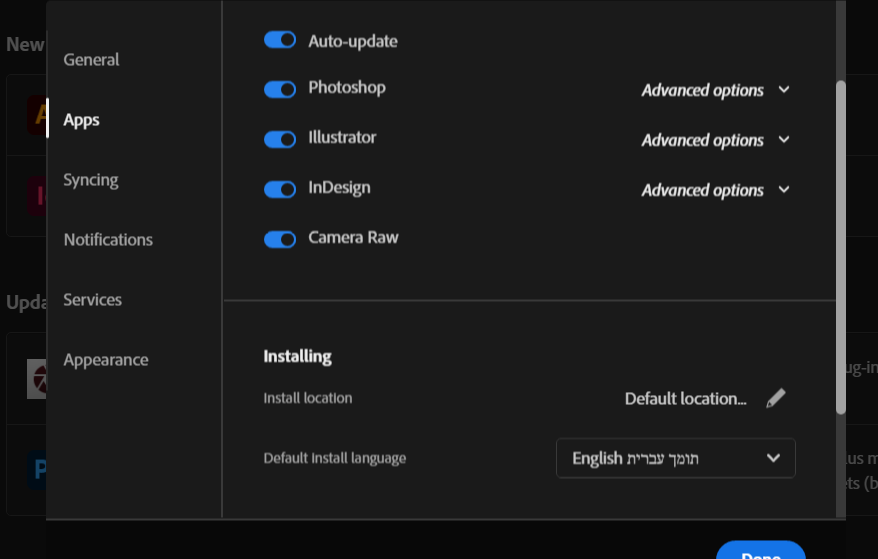Expand Photoshop Advanced options
Image resolution: width=878 pixels, height=559 pixels.
click(703, 90)
